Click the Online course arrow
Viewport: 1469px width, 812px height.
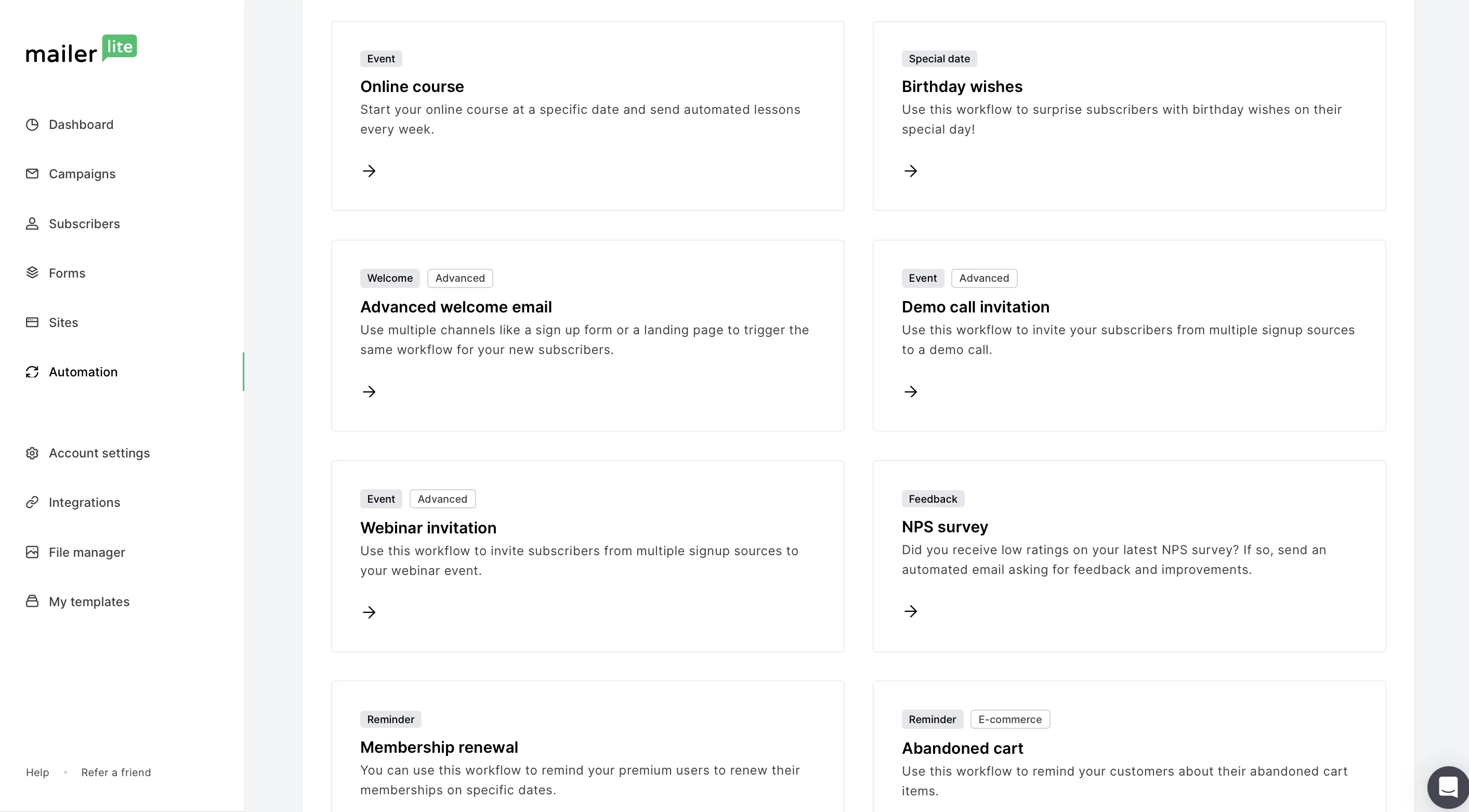[369, 171]
